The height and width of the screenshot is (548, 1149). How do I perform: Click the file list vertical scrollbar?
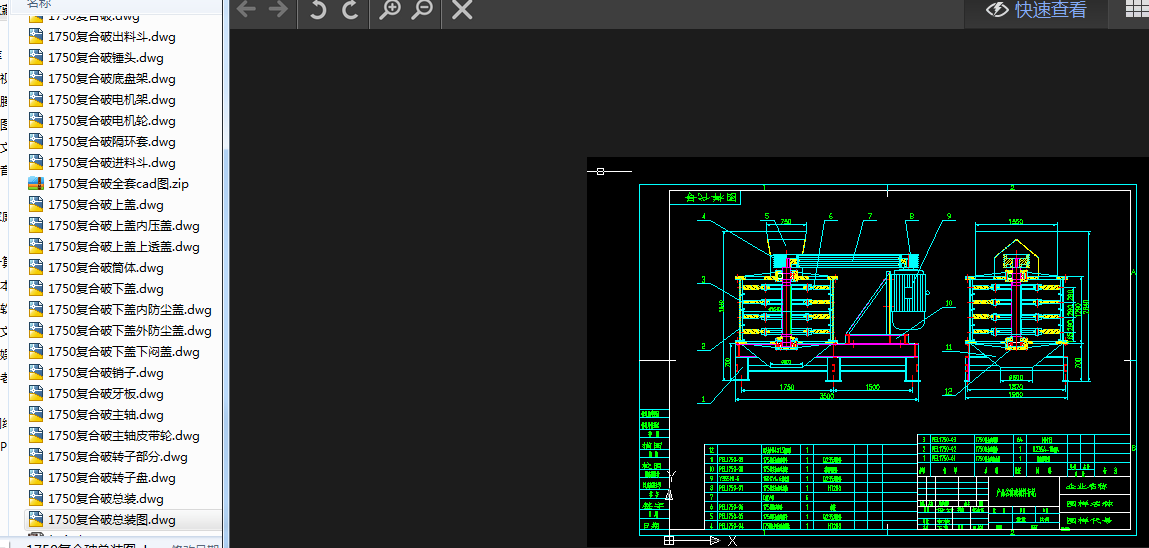tap(224, 270)
